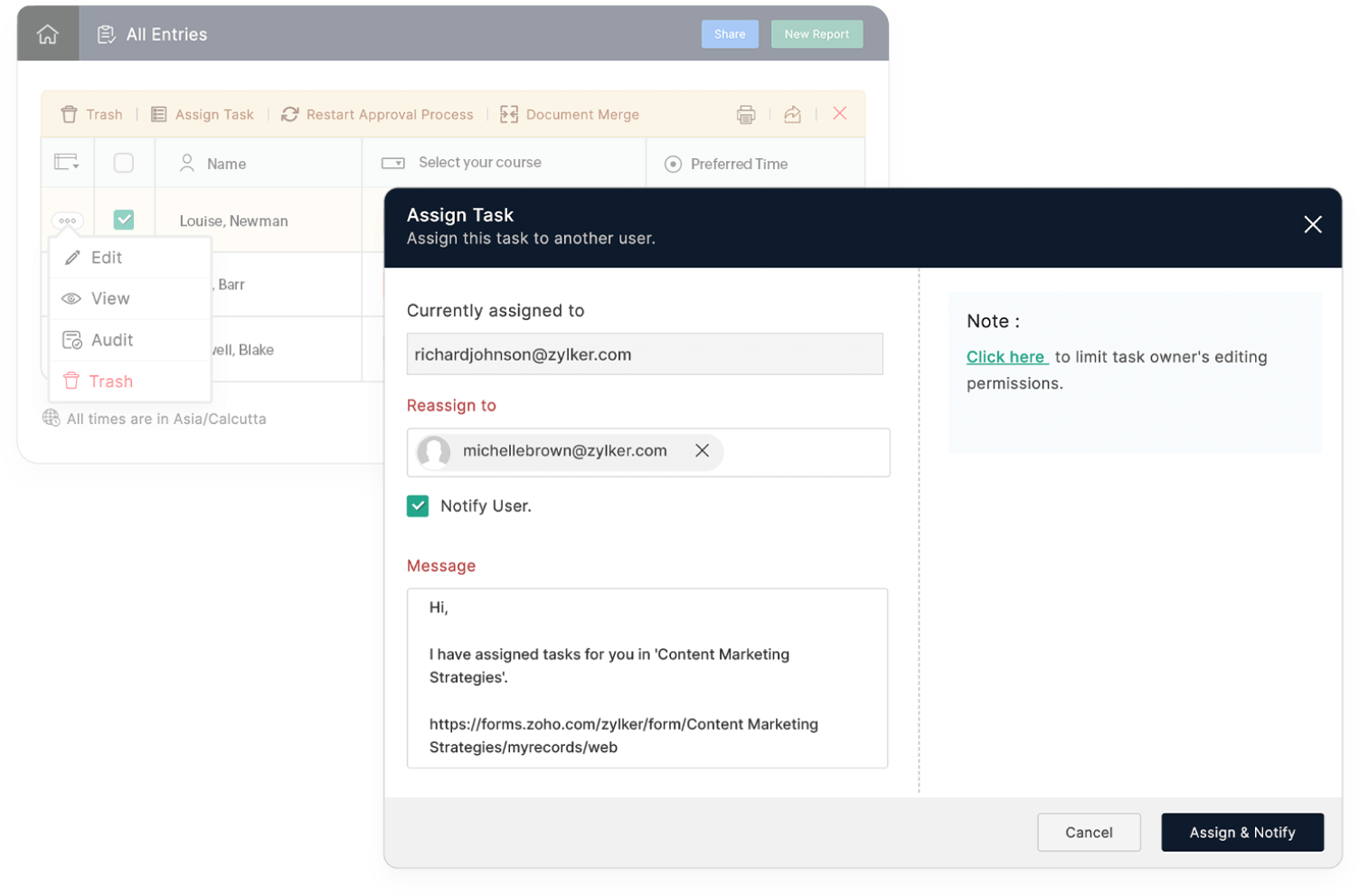Screen dimensions: 1359x896
Task: Close the selection toolbar with red X
Action: click(x=839, y=114)
